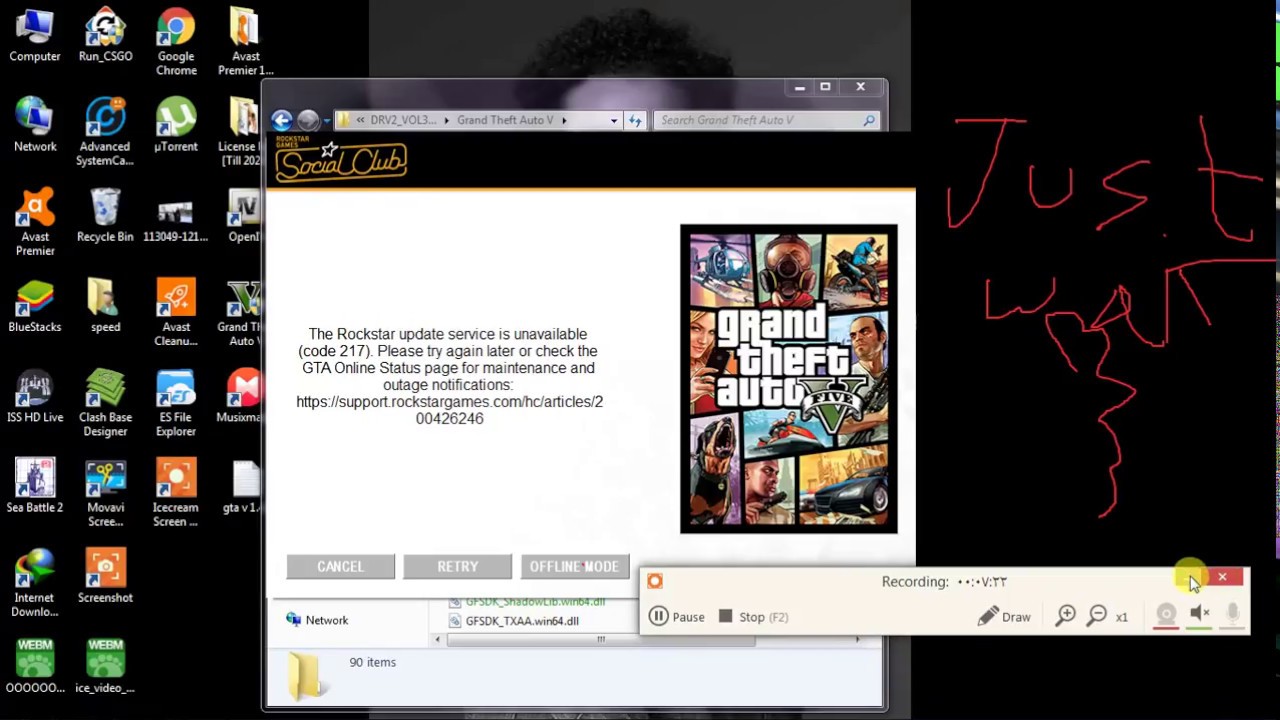The width and height of the screenshot is (1280, 720).
Task: Activate the Draw pencil tool
Action: (x=1004, y=617)
